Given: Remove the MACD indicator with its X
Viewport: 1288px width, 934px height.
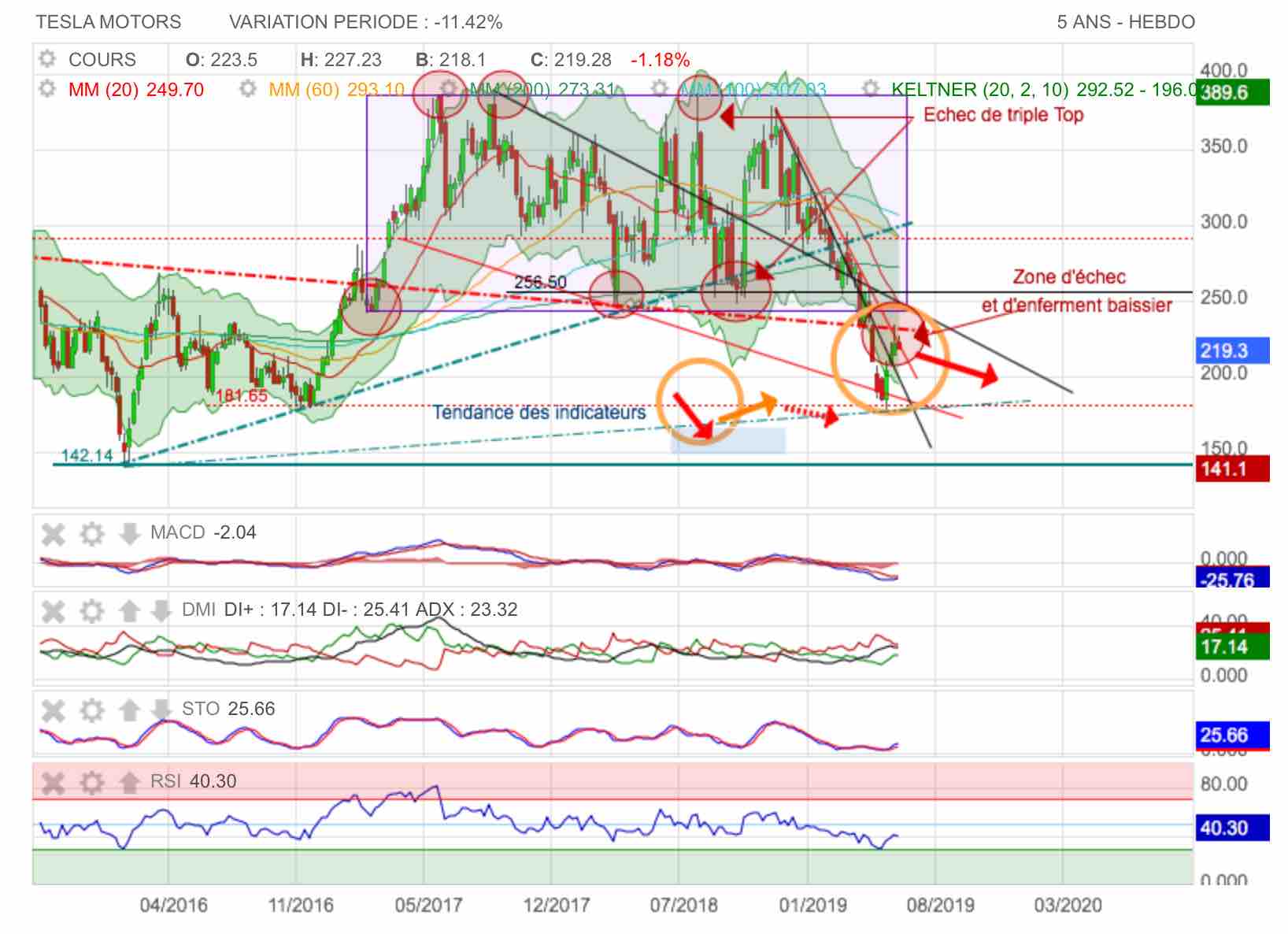Looking at the screenshot, I should coord(53,535).
